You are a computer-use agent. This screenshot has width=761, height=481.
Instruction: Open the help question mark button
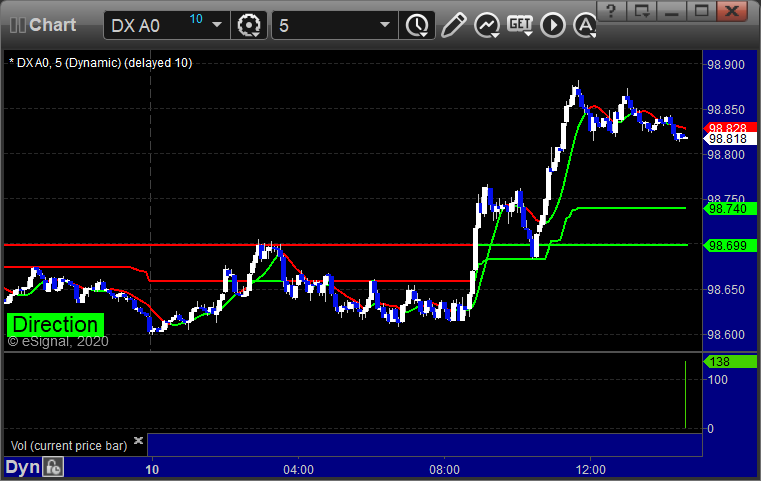coord(611,11)
